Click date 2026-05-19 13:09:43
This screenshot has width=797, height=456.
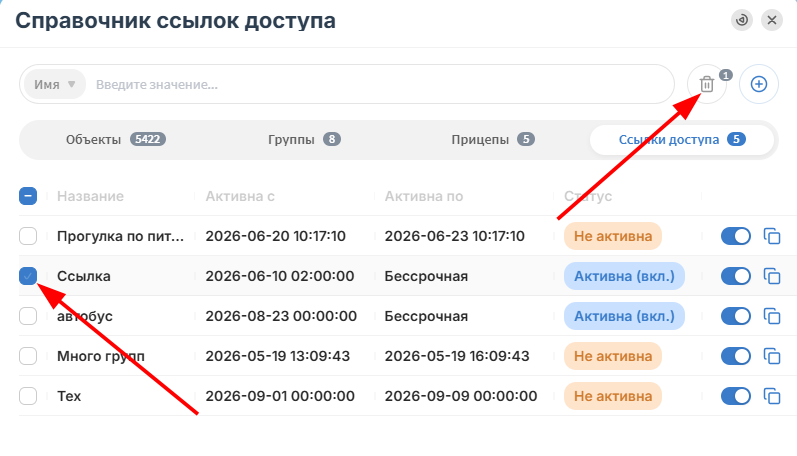(278, 356)
